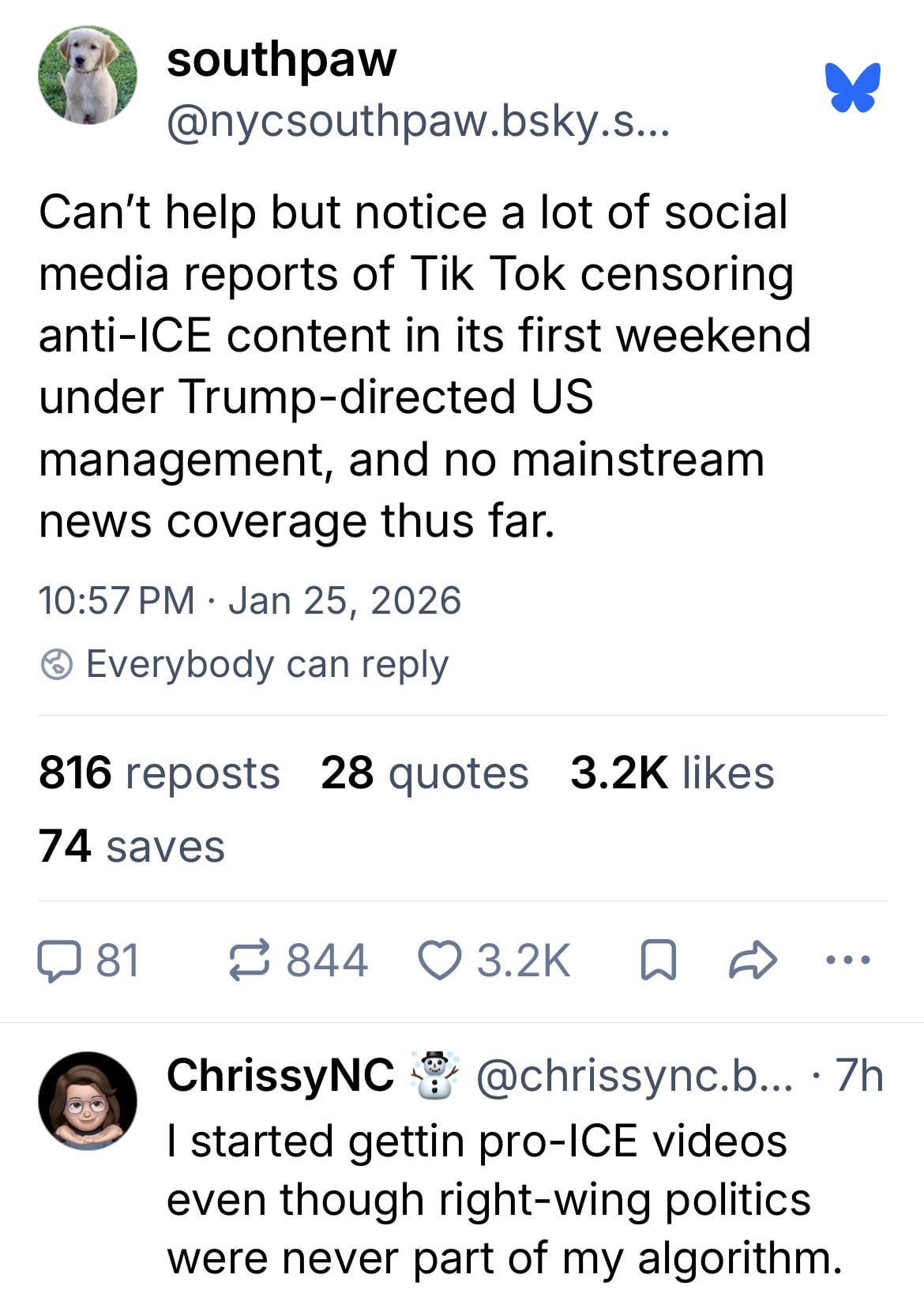924x1297 pixels.
Task: View the 28 quotes list
Action: click(x=424, y=773)
